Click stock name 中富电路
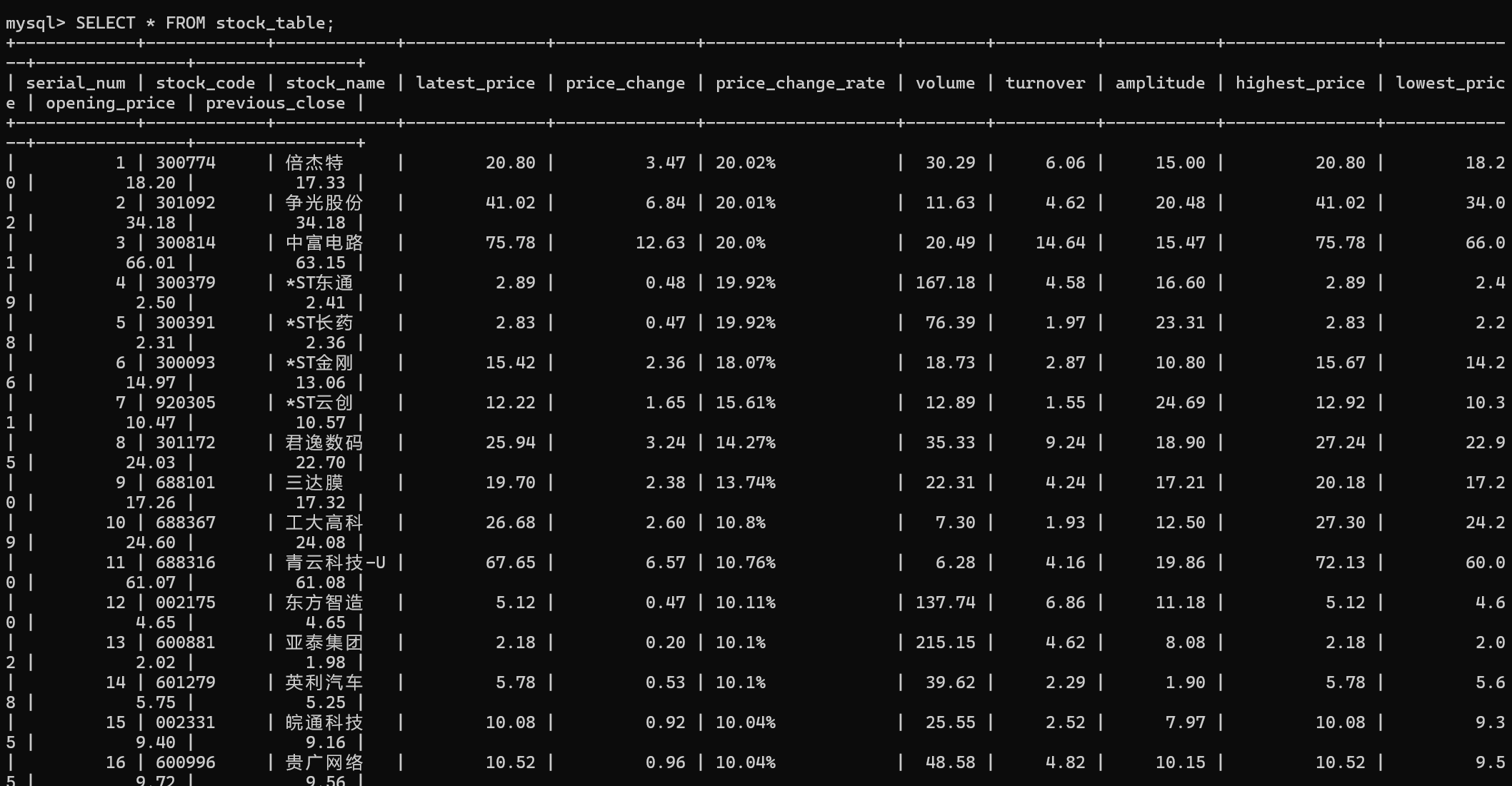The width and height of the screenshot is (1512, 786). (324, 243)
